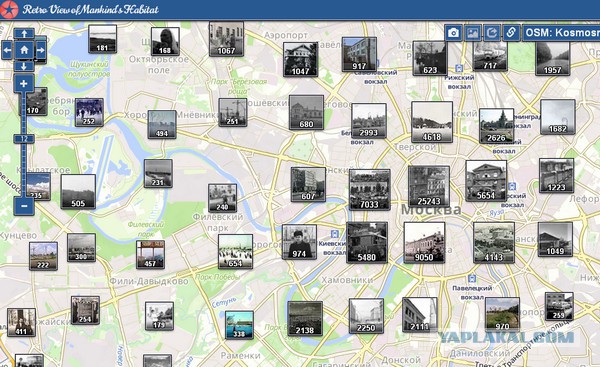Click the home map reset button
The image size is (600, 367).
24,50
